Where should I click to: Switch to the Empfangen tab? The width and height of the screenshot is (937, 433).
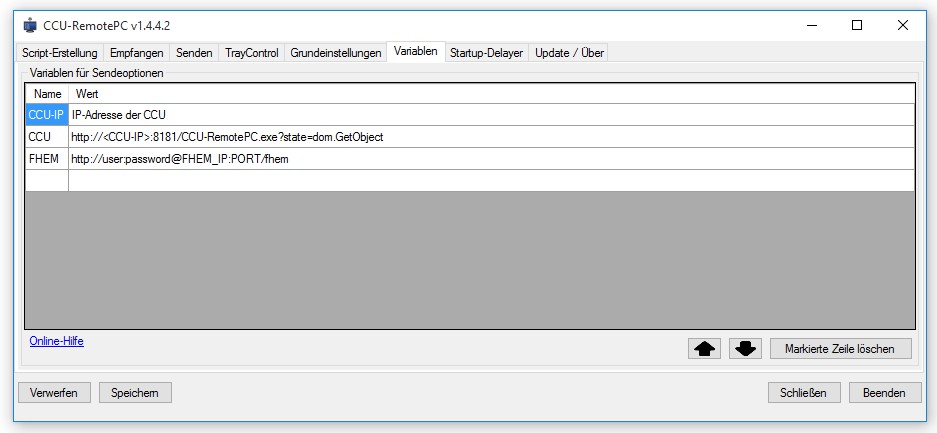click(137, 53)
